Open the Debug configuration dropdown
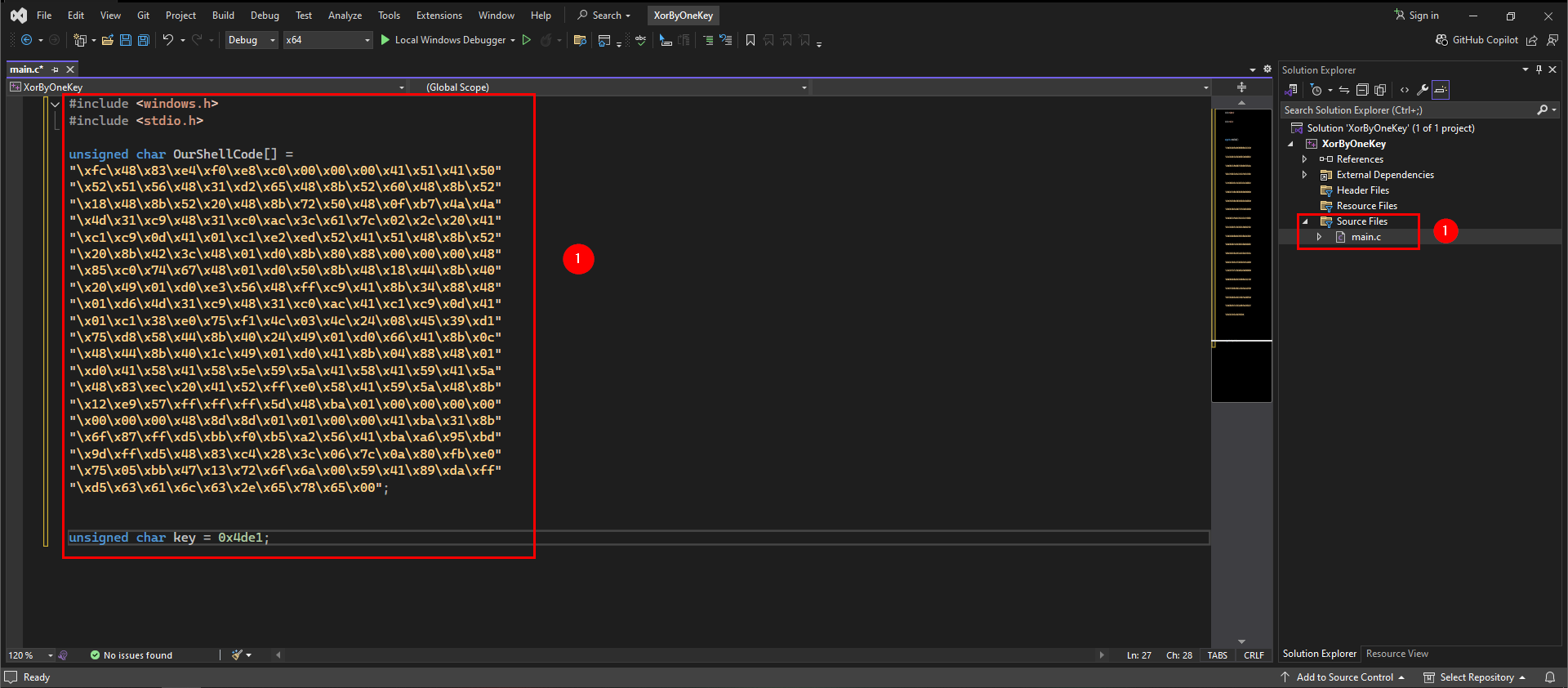The image size is (1568, 688). point(252,40)
